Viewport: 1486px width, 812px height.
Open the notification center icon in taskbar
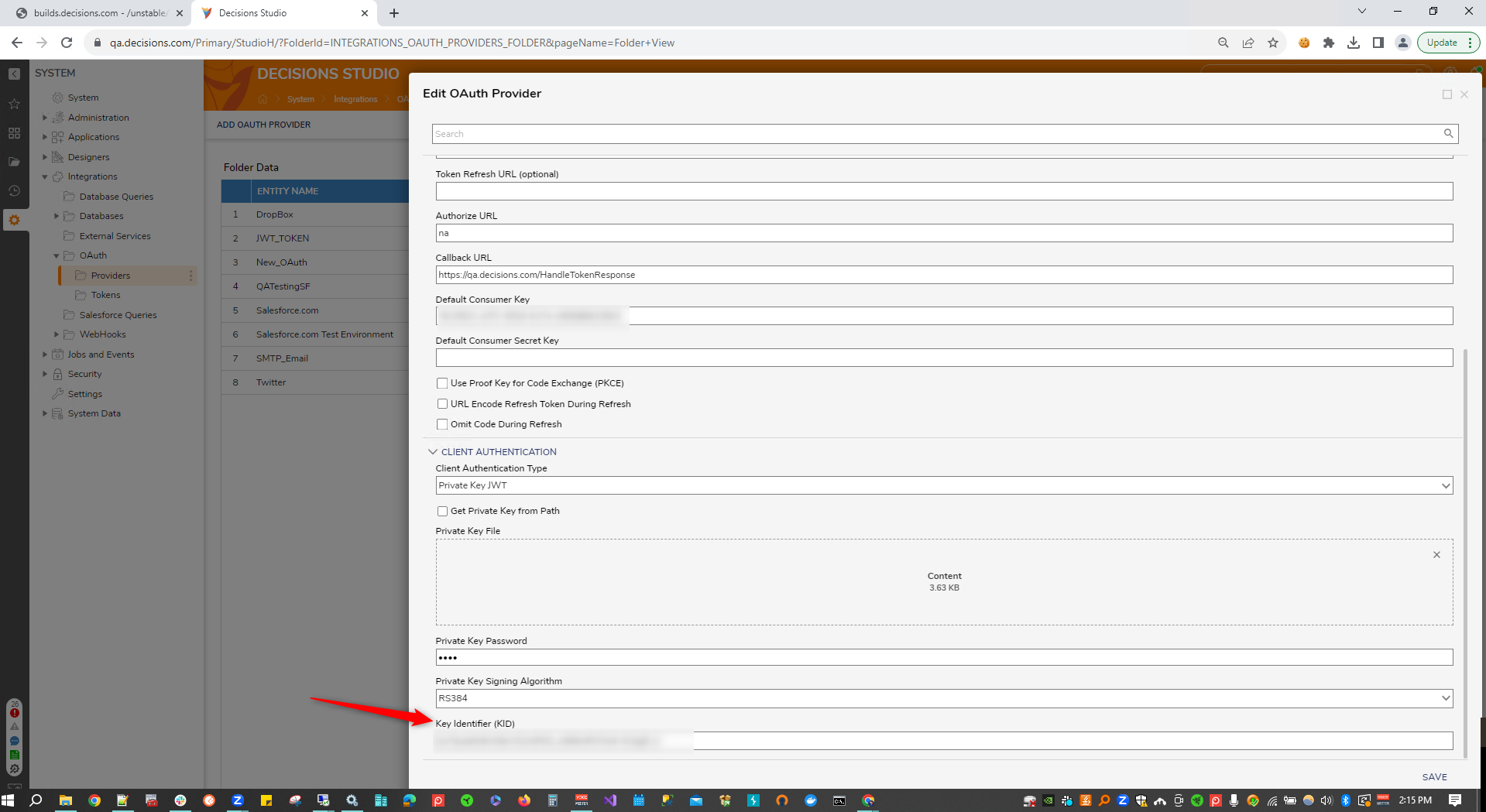[x=1455, y=800]
